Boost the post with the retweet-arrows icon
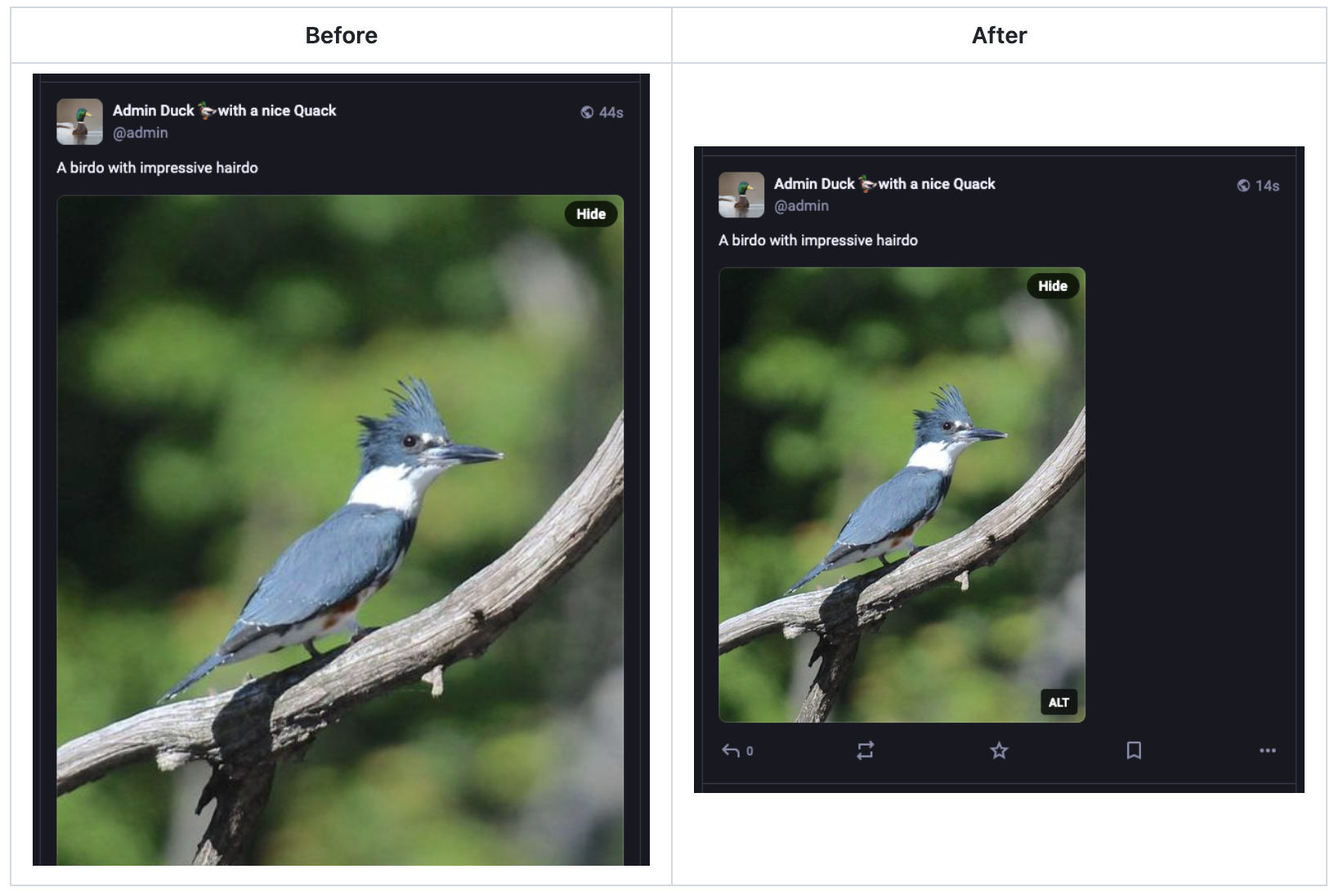 tap(866, 750)
